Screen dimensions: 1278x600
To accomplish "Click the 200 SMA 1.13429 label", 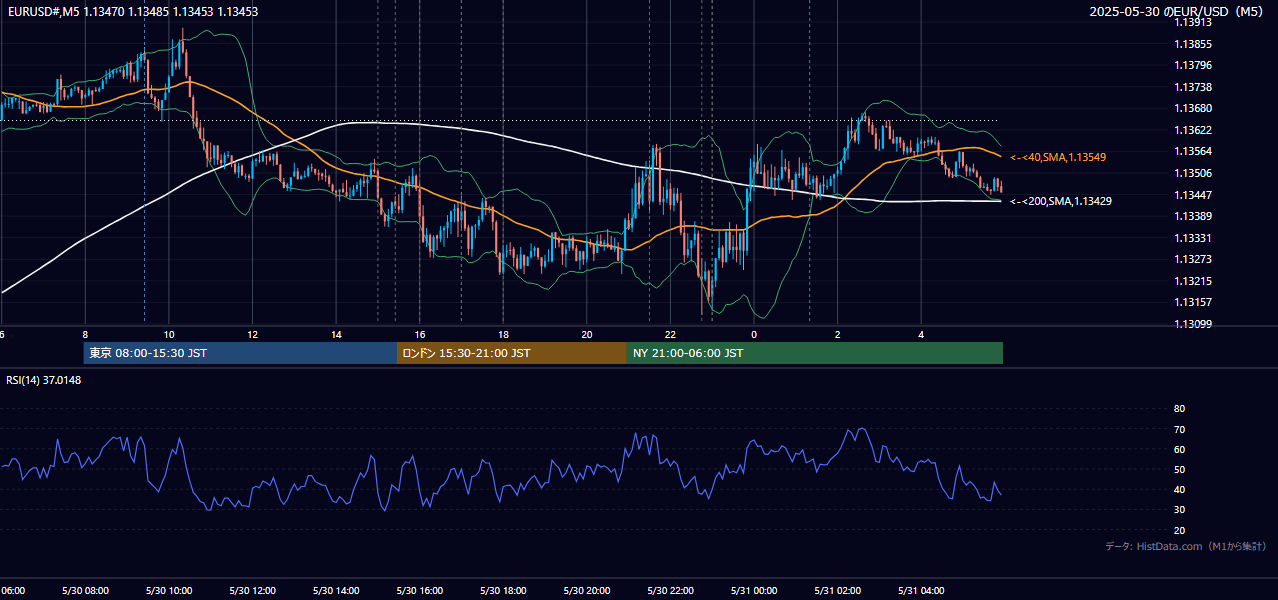I will tap(1061, 202).
